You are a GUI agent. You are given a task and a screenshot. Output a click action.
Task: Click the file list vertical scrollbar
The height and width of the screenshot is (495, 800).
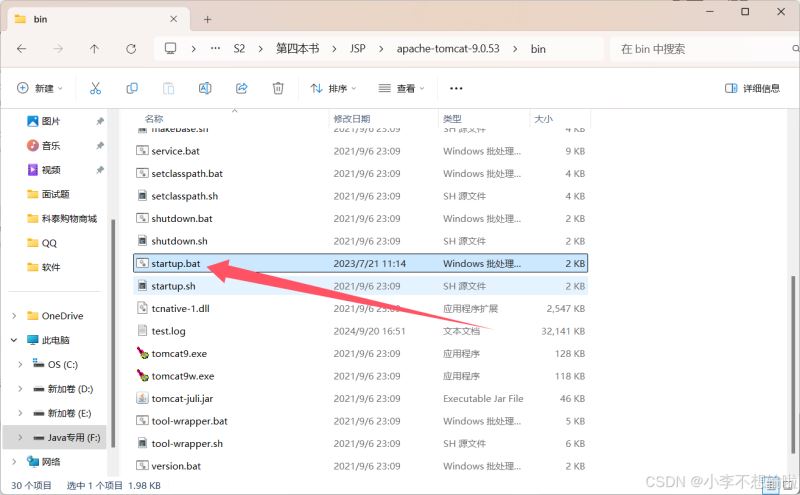coord(793,364)
